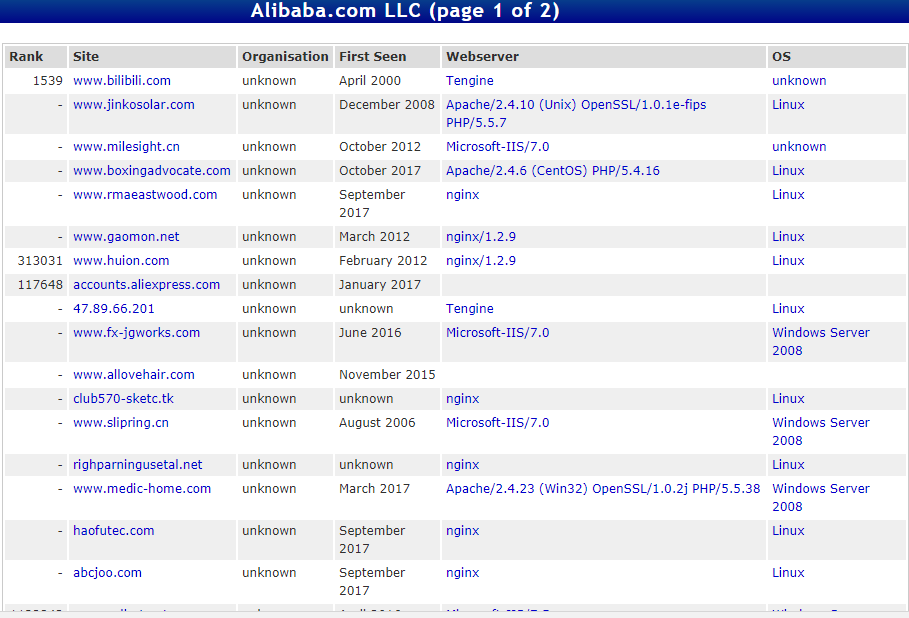This screenshot has height=618, width=909.
Task: Open www.fx-jgworks.com site link
Action: (136, 333)
